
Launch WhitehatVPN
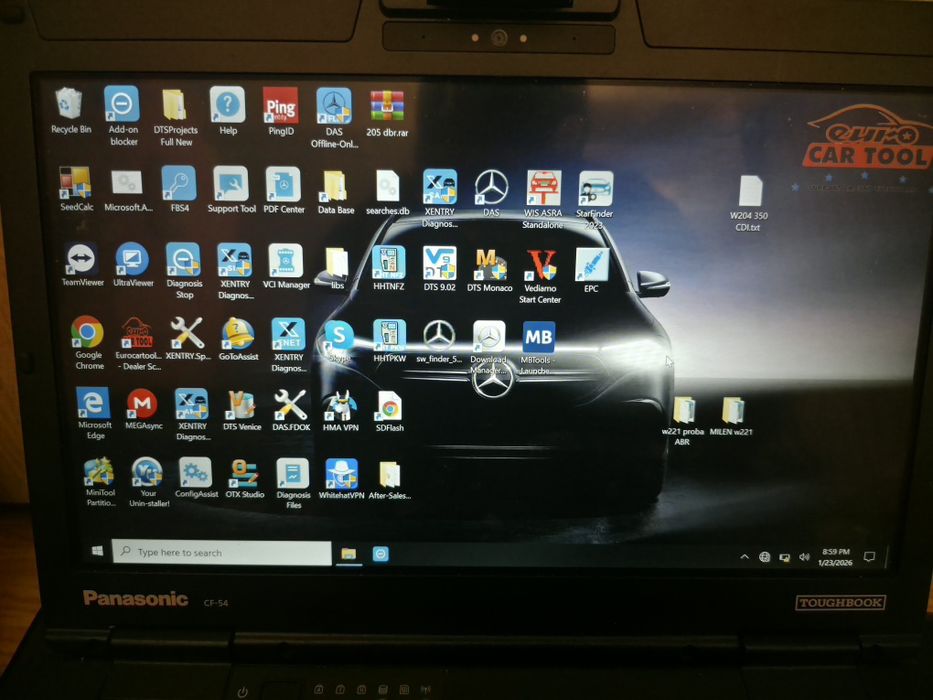pyautogui.click(x=341, y=474)
